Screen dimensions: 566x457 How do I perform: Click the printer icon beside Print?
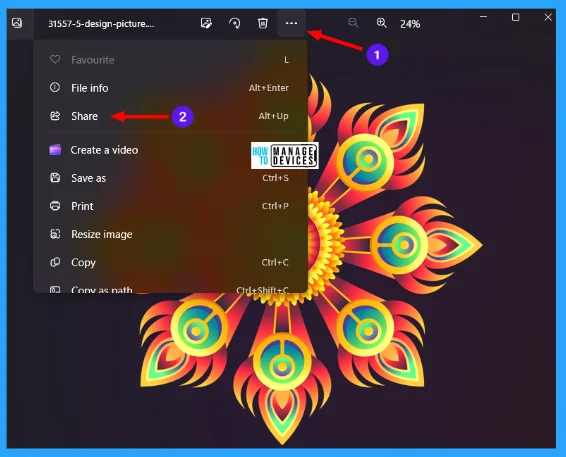coord(55,206)
